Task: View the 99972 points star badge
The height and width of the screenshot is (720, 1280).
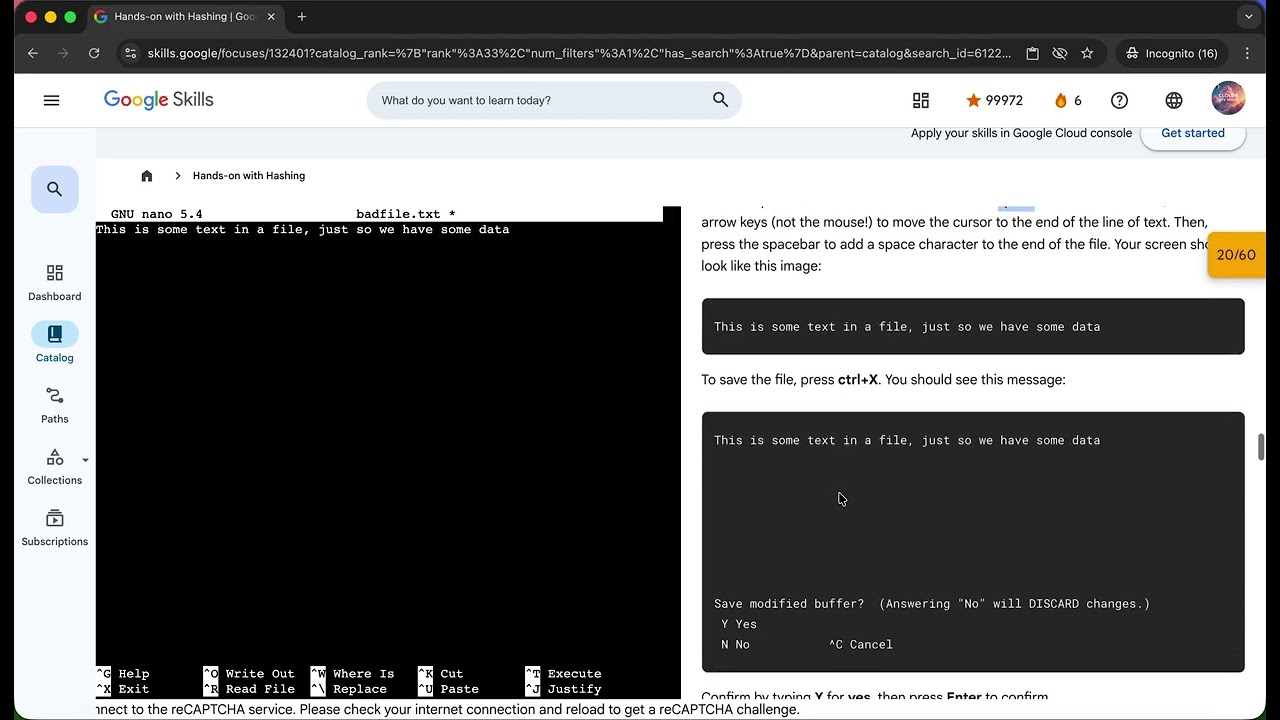Action: coord(994,100)
